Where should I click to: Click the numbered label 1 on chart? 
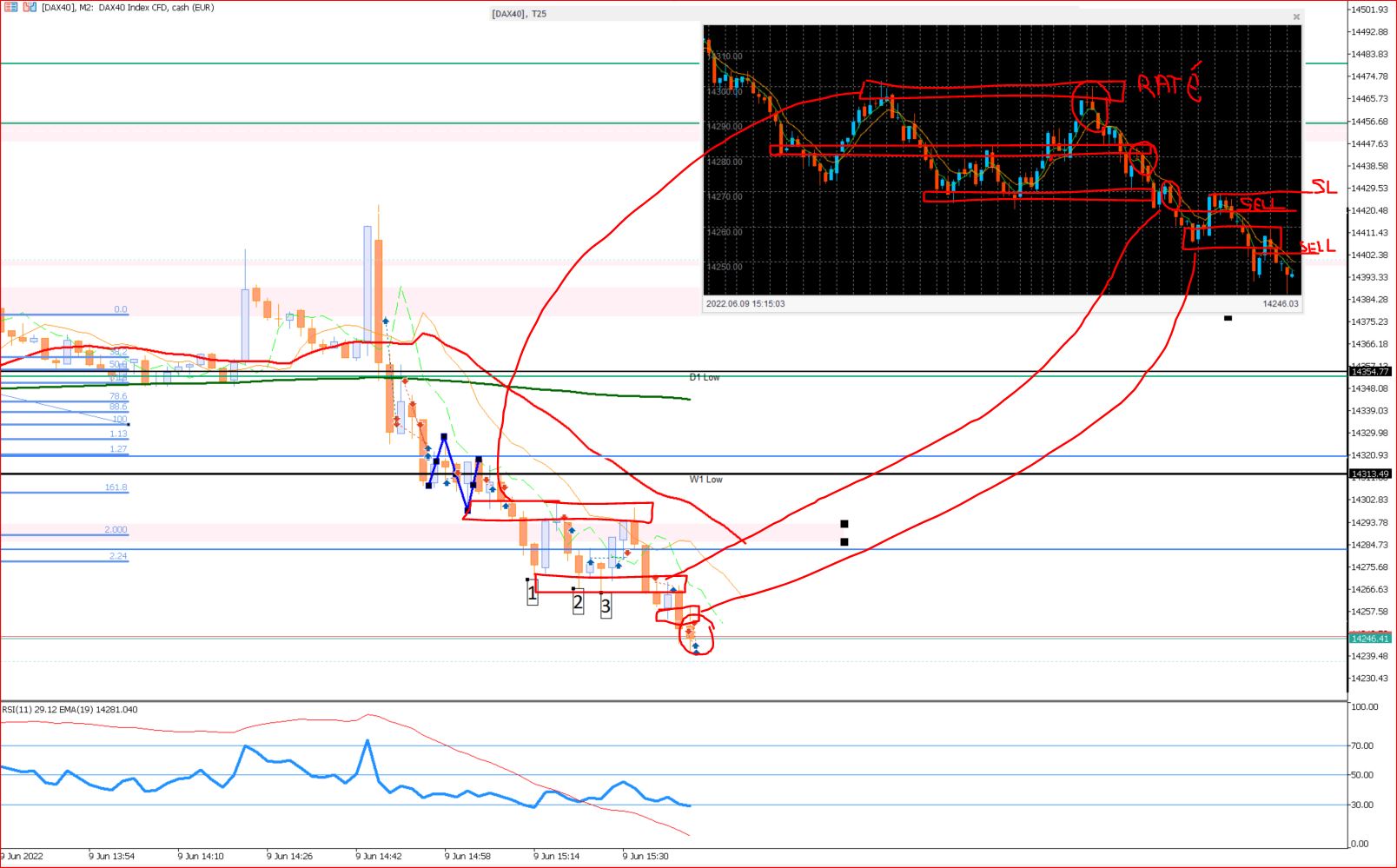tap(533, 595)
